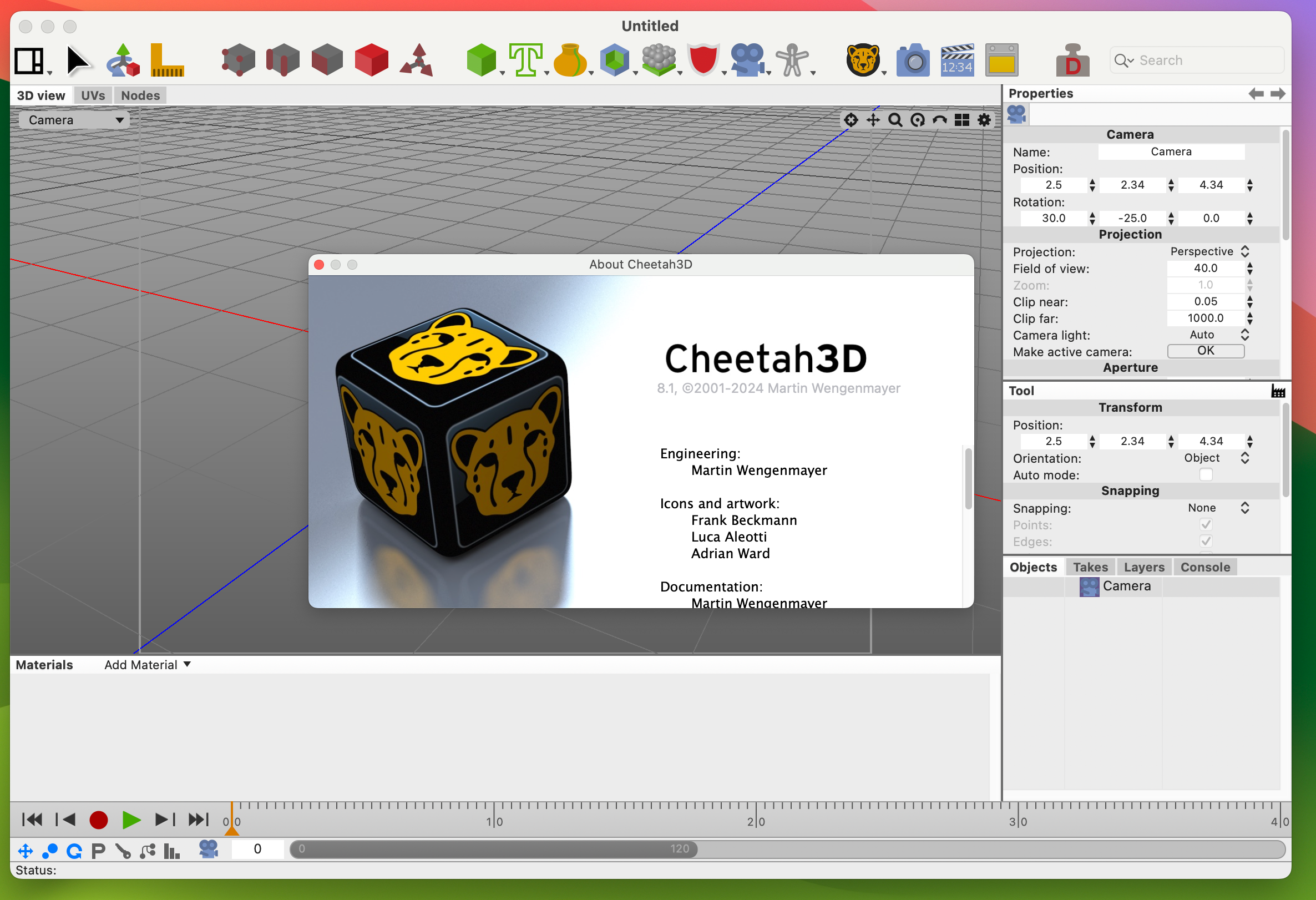Uncheck the Points snapping checkbox
The width and height of the screenshot is (1316, 900).
pyautogui.click(x=1206, y=524)
